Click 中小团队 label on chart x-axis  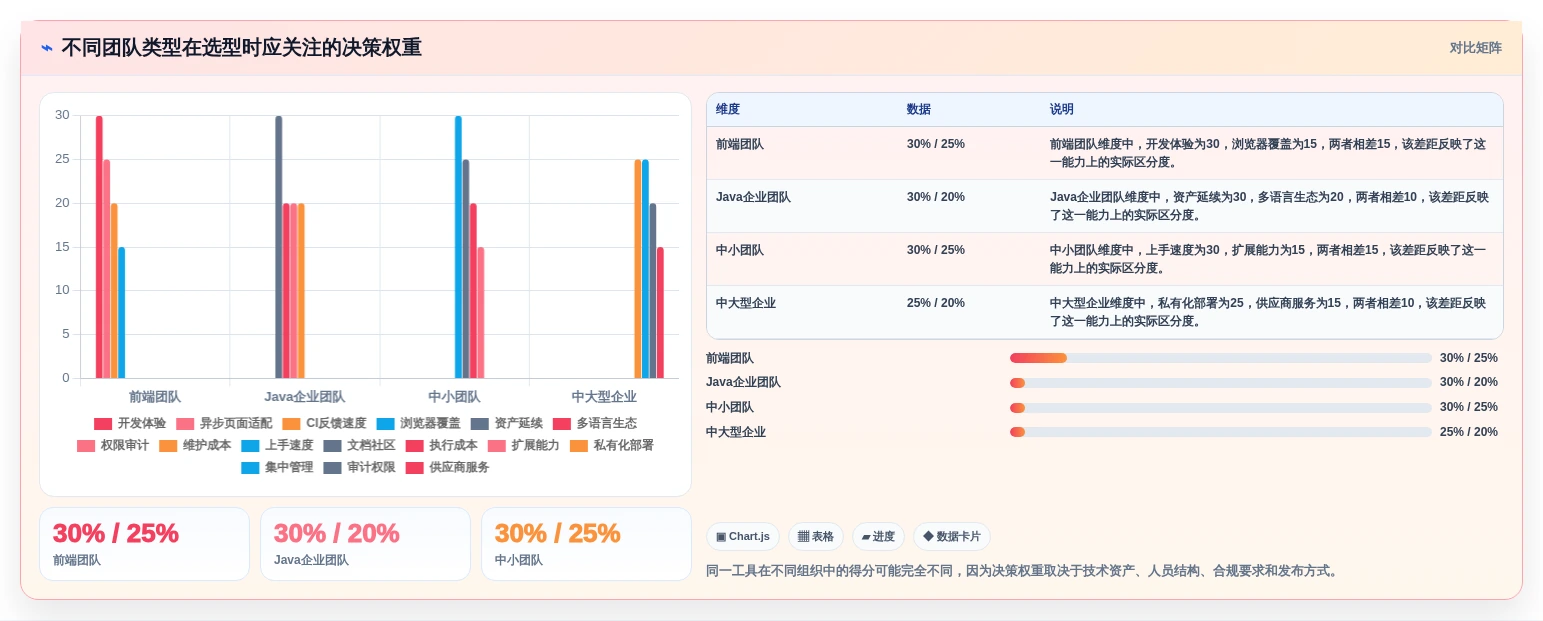(454, 397)
